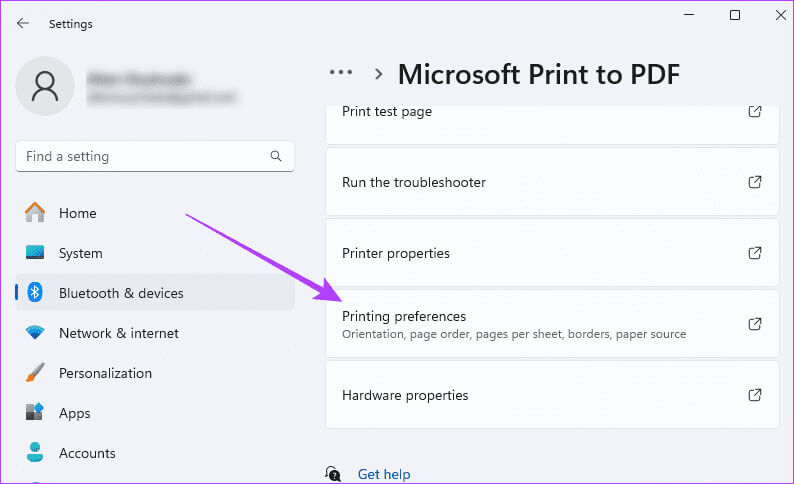Viewport: 794px width, 484px height.
Task: Go back using the Settings arrow
Action: 23,23
